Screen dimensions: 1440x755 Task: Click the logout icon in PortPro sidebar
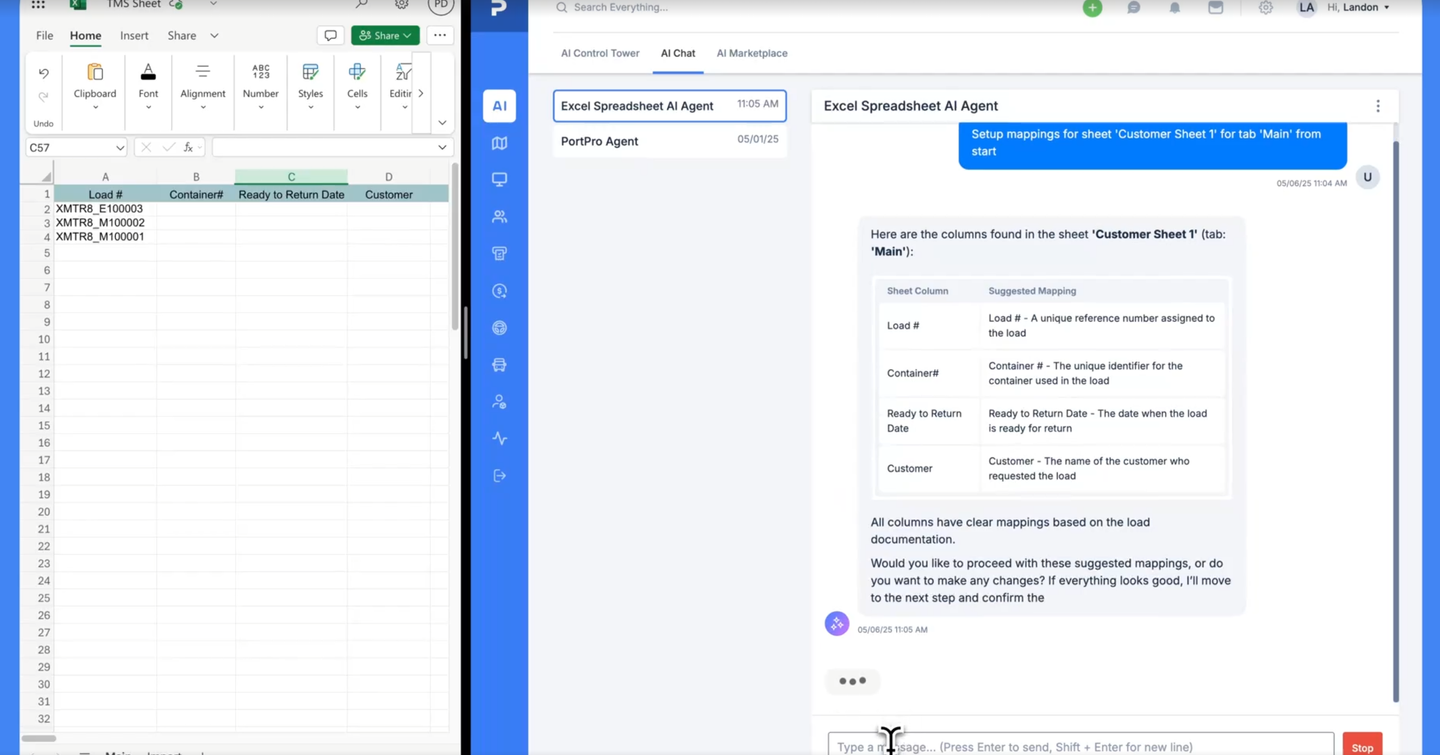tap(499, 476)
